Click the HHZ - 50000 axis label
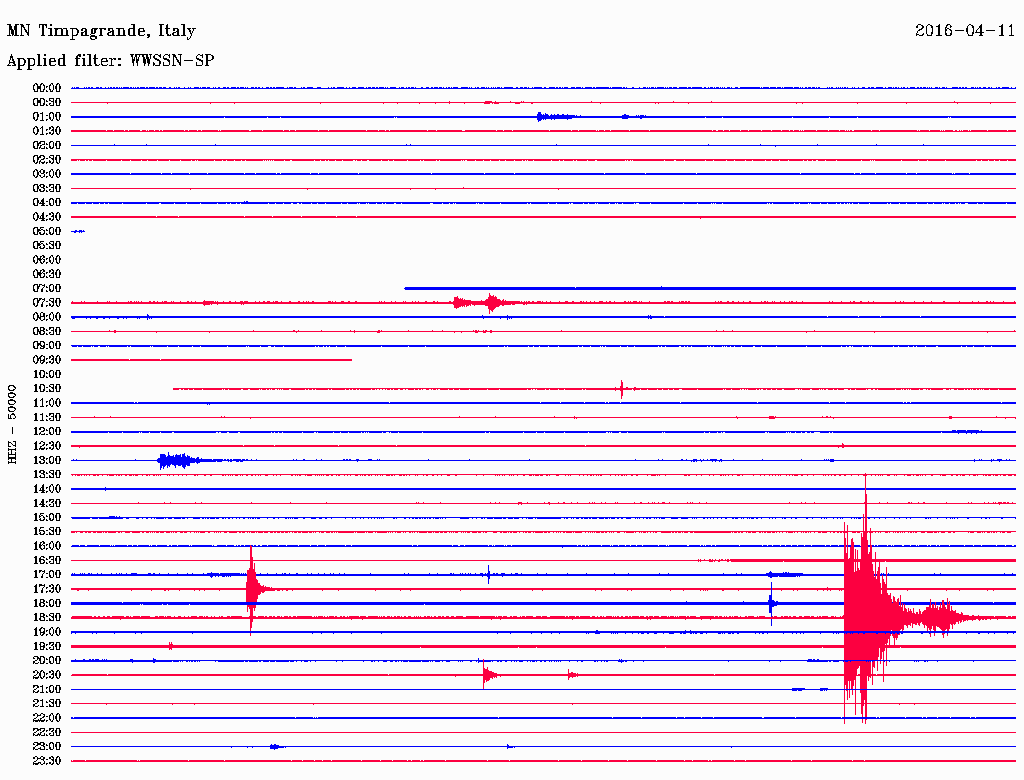The width and height of the screenshot is (1024, 780). click(x=12, y=424)
